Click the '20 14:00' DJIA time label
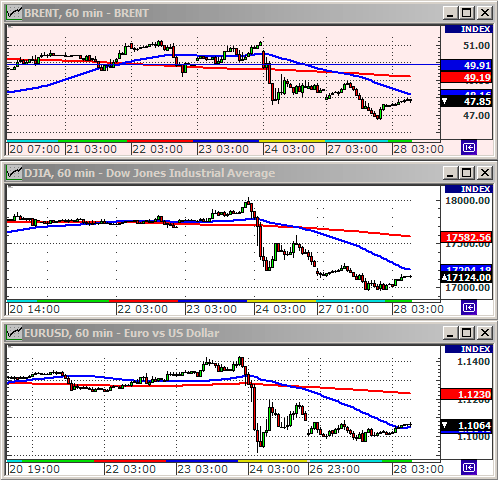The image size is (498, 480). click(35, 309)
